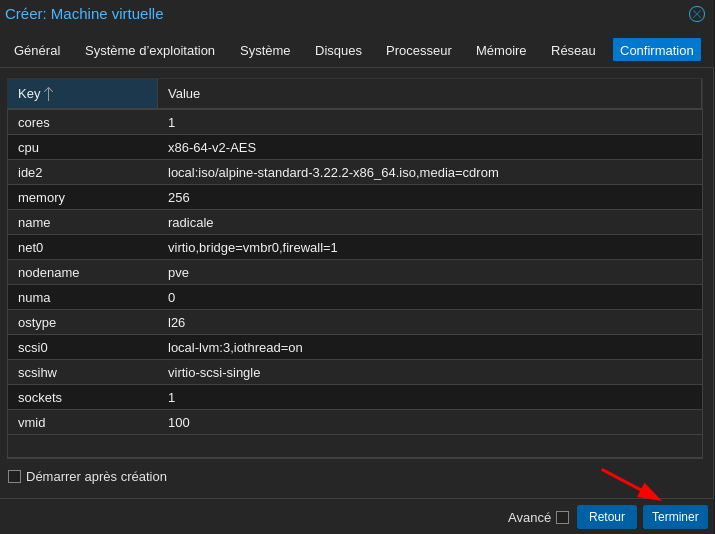The width and height of the screenshot is (715, 534).
Task: Switch to the Général tab
Action: [x=37, y=50]
